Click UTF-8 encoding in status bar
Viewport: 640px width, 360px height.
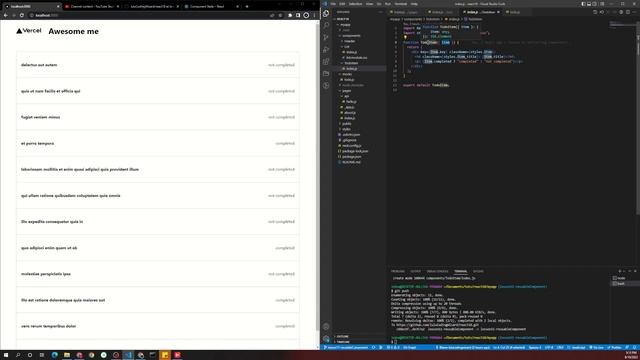tap(549, 347)
